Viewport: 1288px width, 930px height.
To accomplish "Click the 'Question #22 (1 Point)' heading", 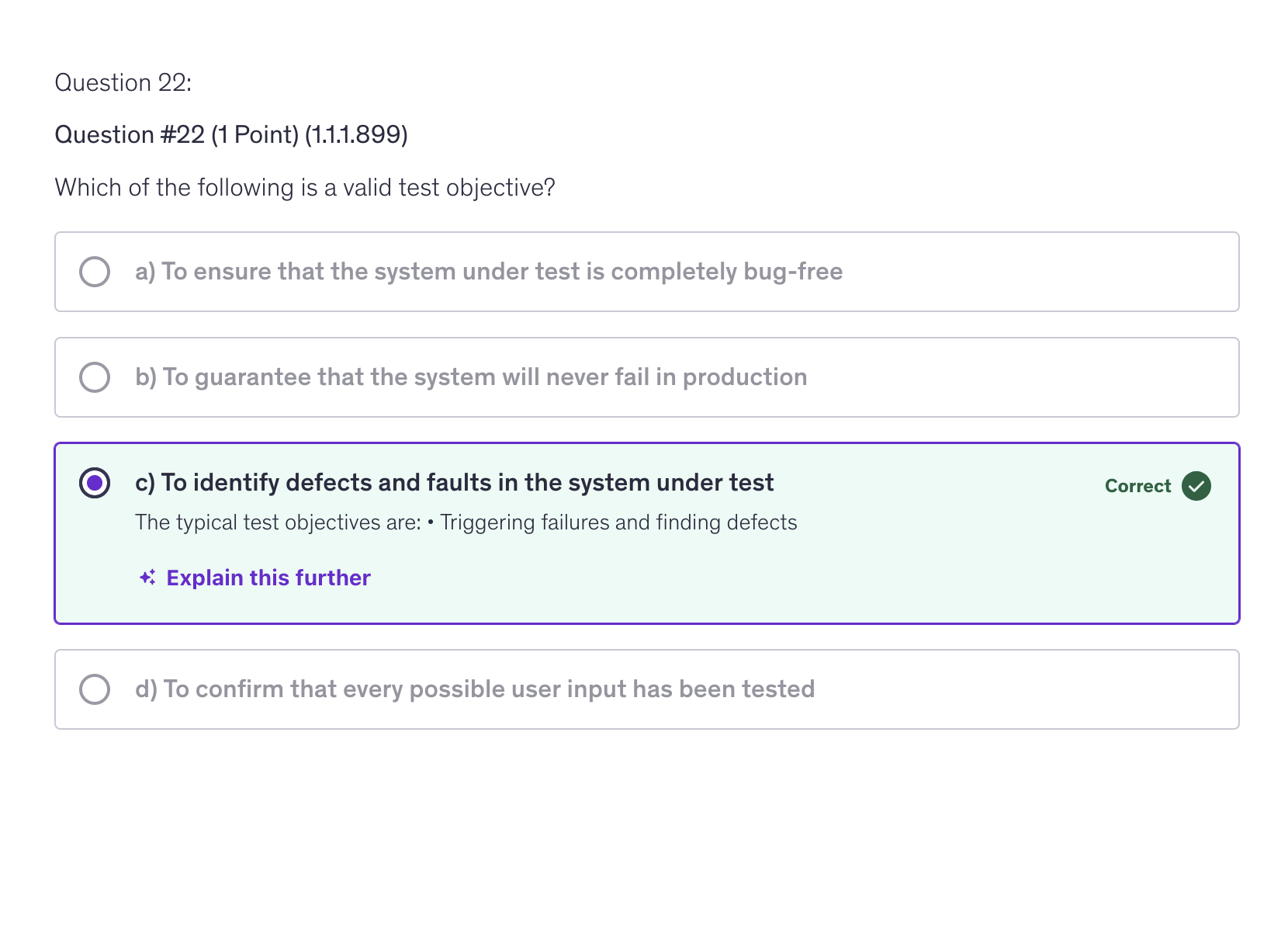I will click(177, 135).
